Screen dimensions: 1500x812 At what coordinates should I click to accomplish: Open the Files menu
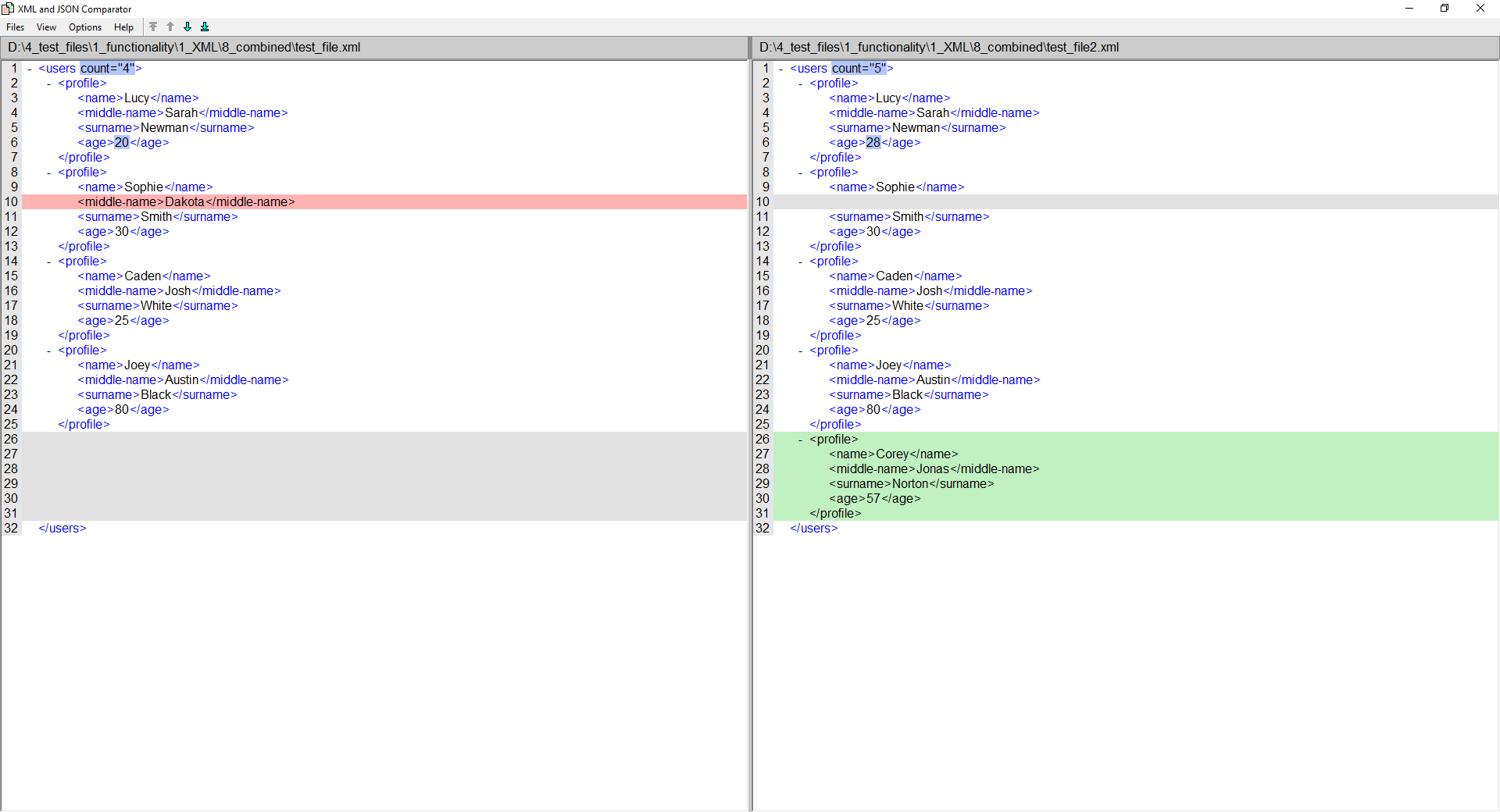pyautogui.click(x=15, y=27)
